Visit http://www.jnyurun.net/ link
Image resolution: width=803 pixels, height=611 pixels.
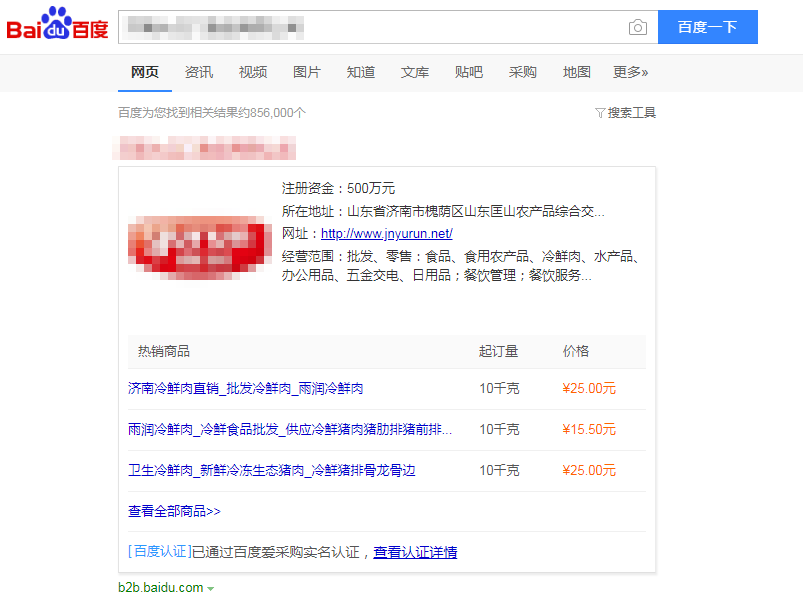click(387, 234)
